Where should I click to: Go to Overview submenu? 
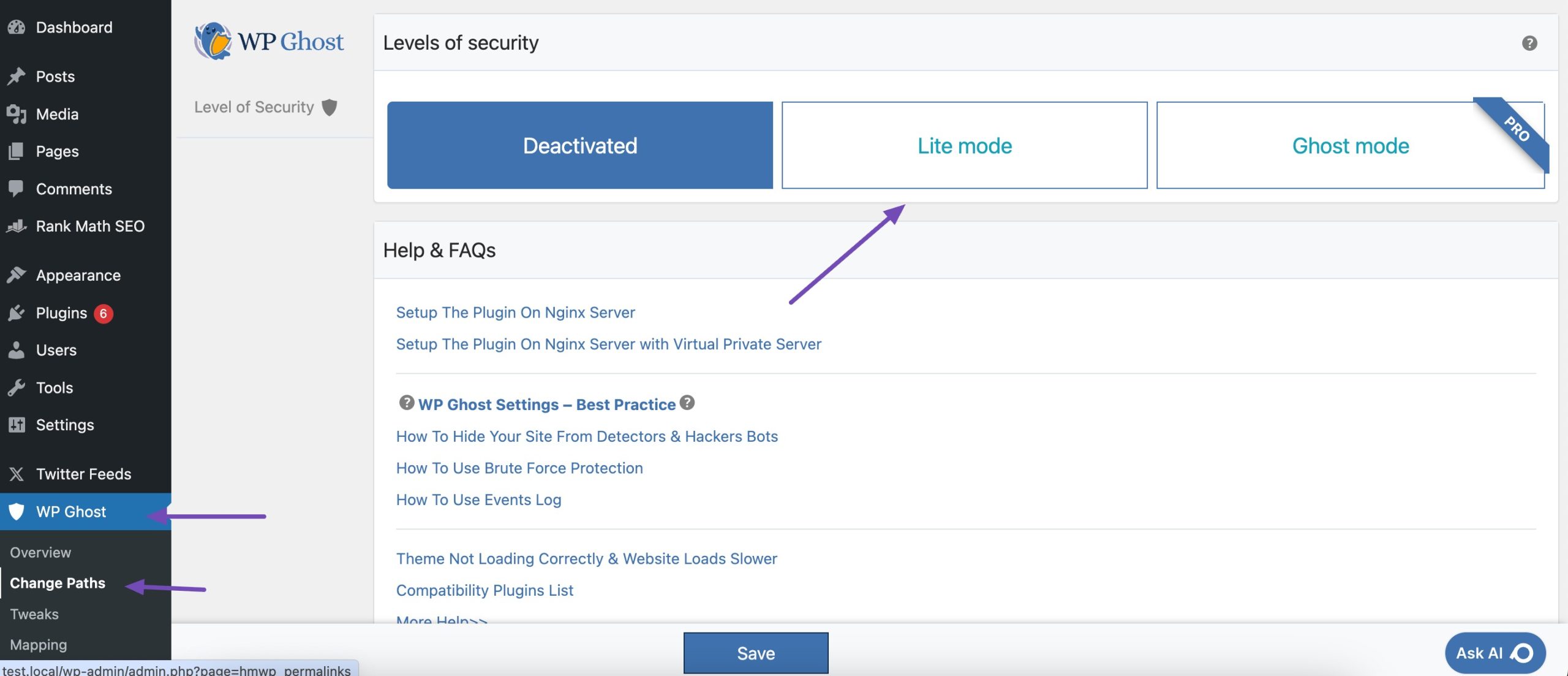tap(40, 552)
